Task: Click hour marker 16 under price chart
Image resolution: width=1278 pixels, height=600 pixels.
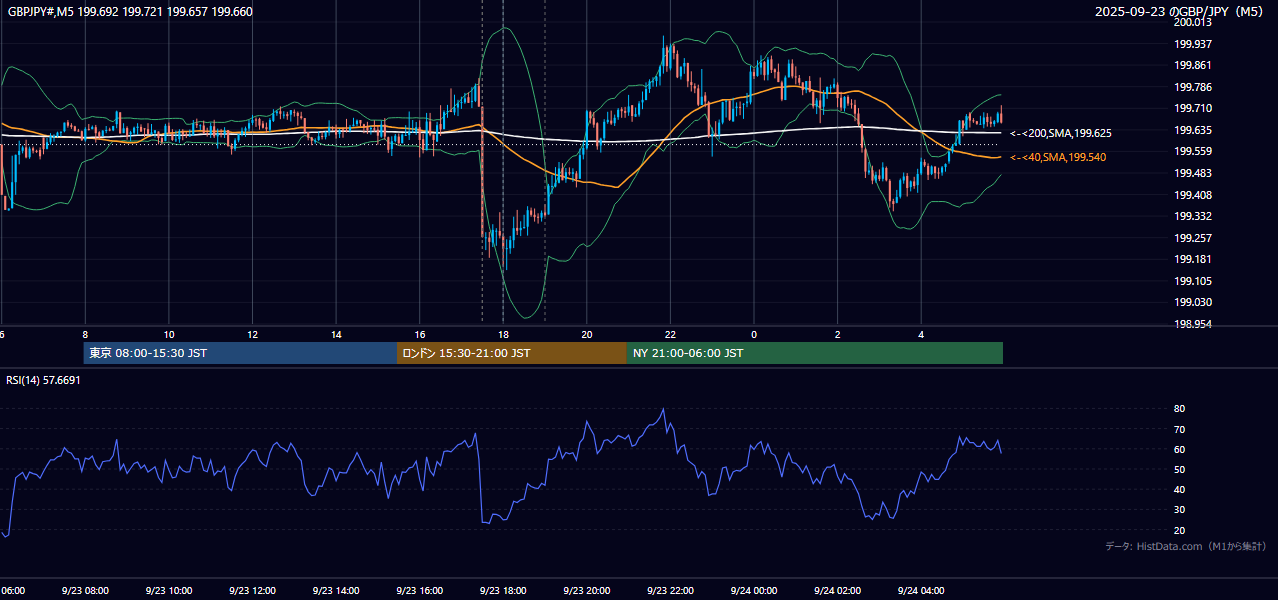Action: pyautogui.click(x=420, y=335)
